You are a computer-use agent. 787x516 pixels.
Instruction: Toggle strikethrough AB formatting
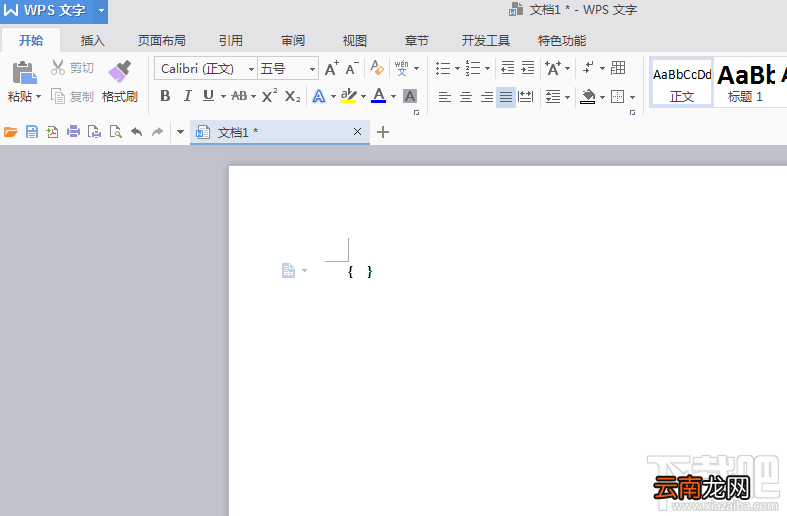coord(239,96)
